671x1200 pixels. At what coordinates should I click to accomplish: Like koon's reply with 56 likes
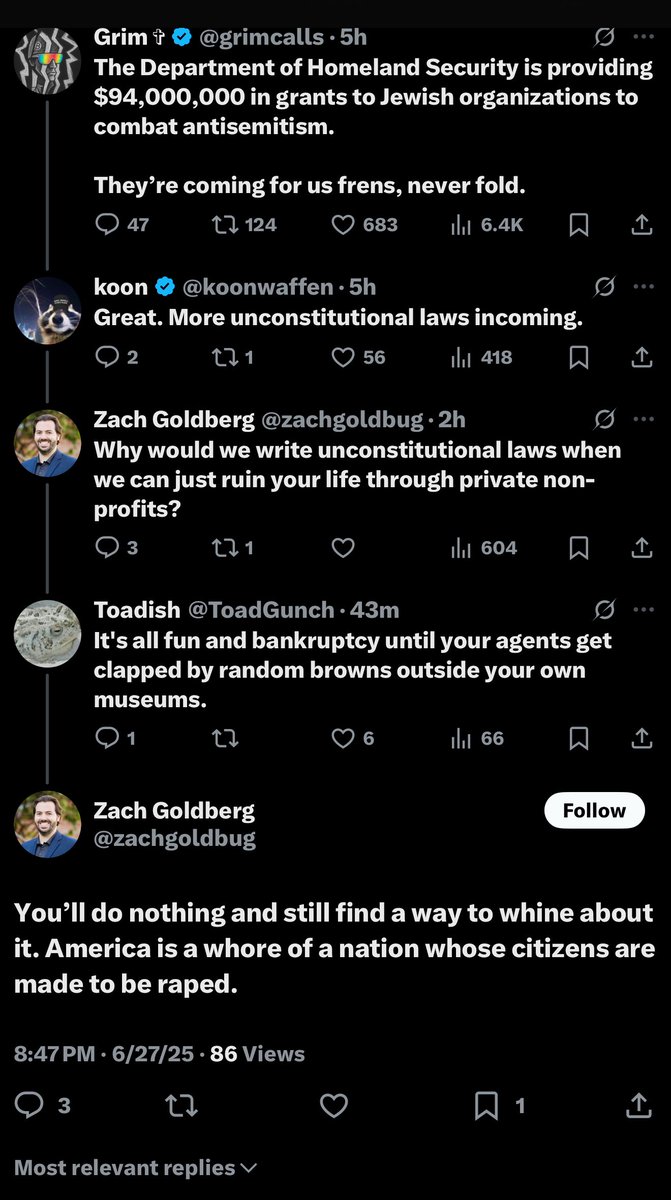[x=343, y=357]
